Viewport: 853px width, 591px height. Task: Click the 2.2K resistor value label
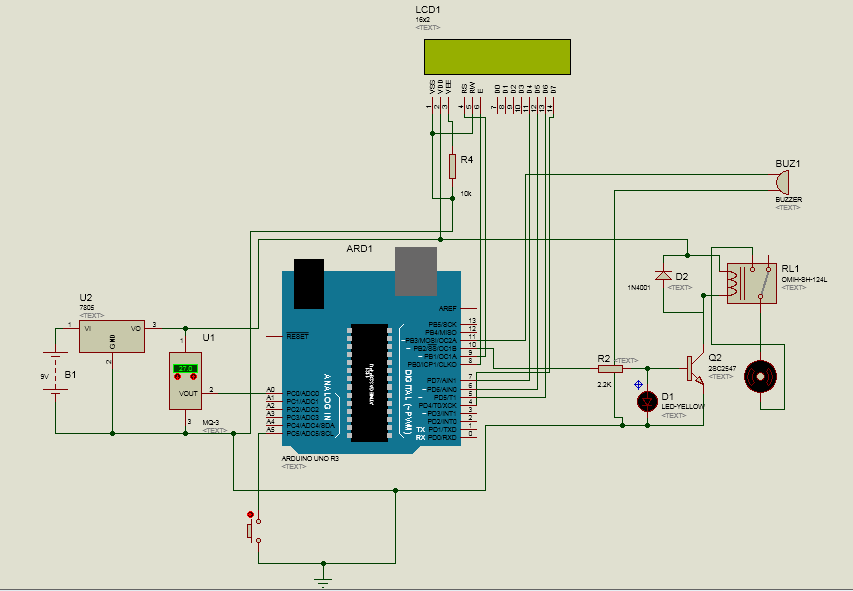604,384
